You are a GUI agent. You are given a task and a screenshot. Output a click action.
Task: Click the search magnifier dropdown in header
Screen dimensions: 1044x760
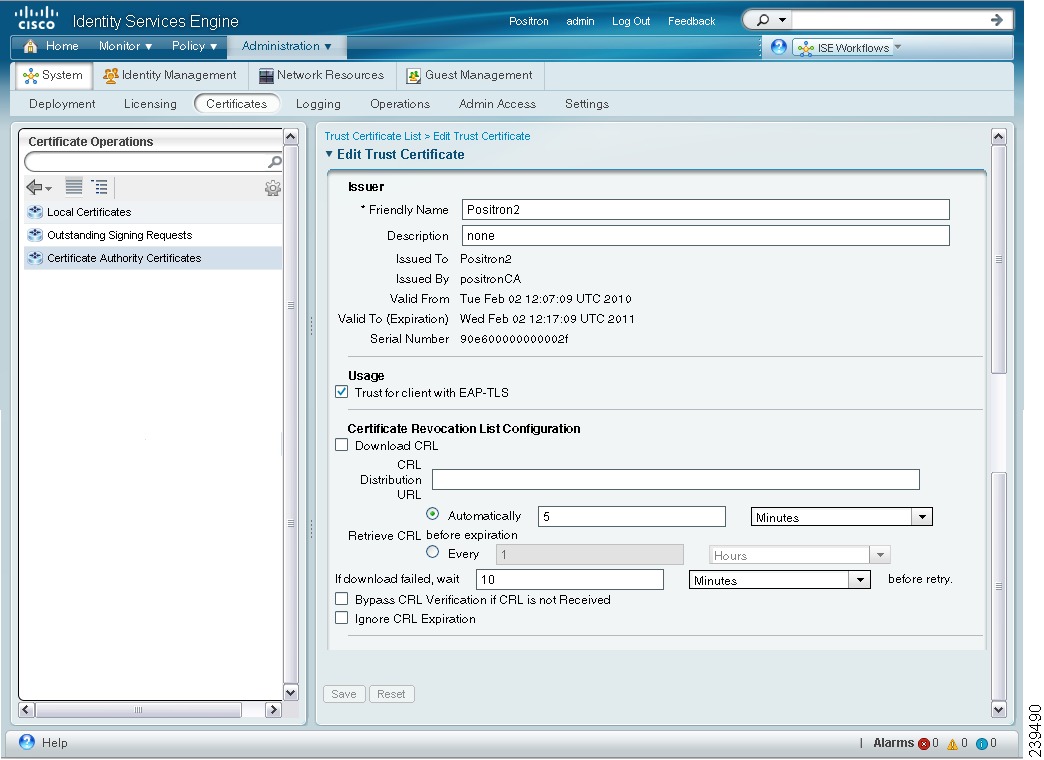coord(772,20)
